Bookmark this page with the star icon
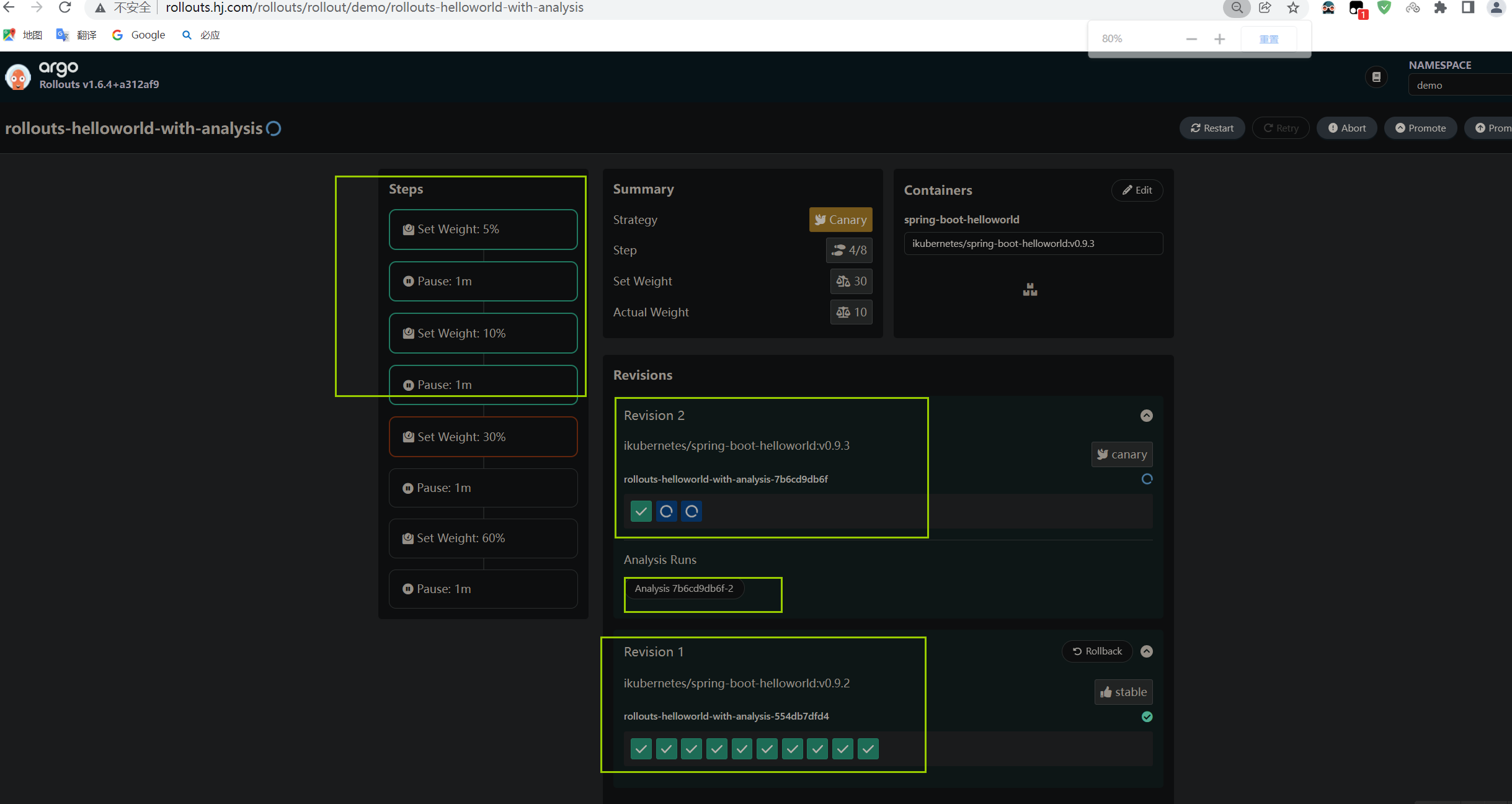This screenshot has width=1512, height=804. point(1293,7)
